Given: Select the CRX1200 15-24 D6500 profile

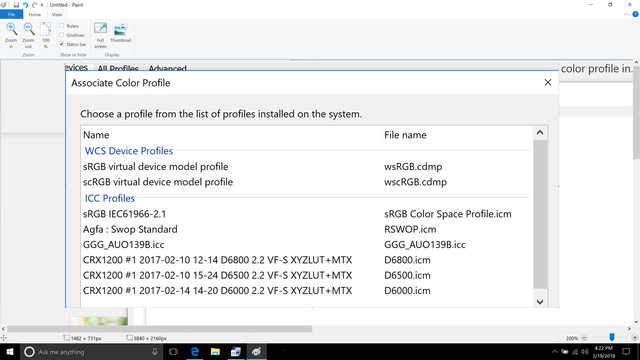Looking at the screenshot, I should (218, 275).
